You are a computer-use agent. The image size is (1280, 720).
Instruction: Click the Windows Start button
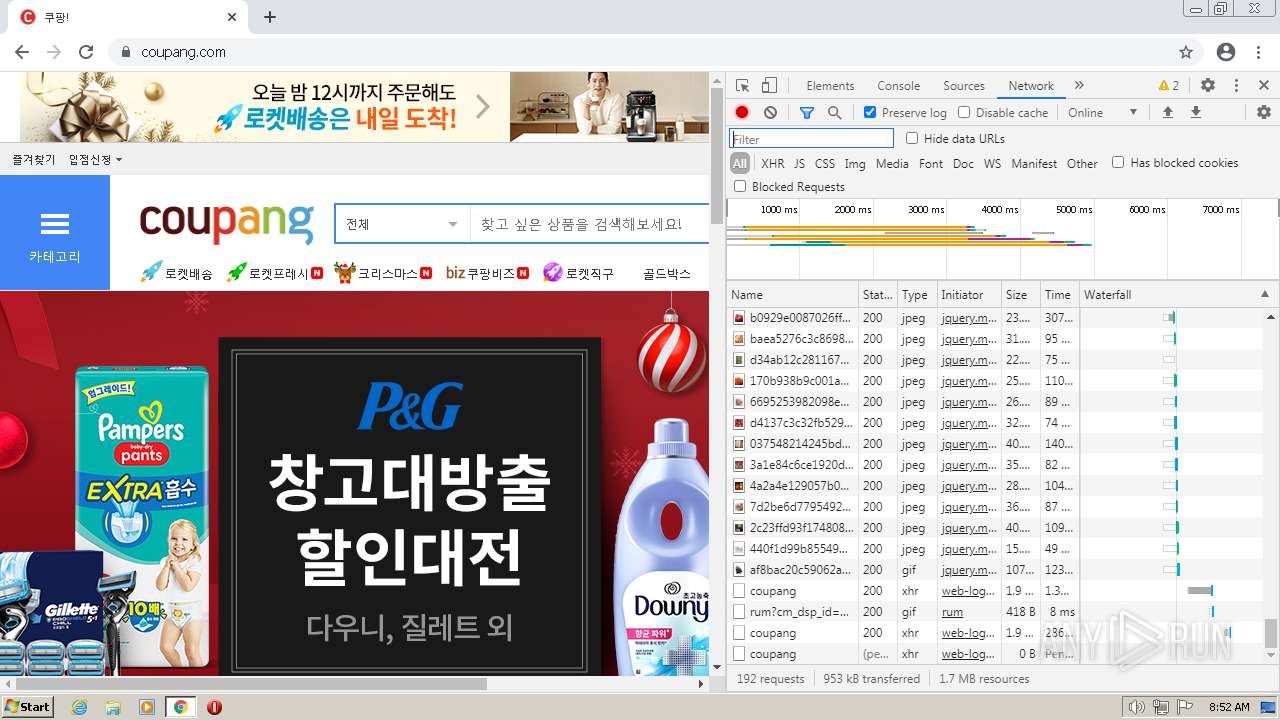tap(28, 707)
